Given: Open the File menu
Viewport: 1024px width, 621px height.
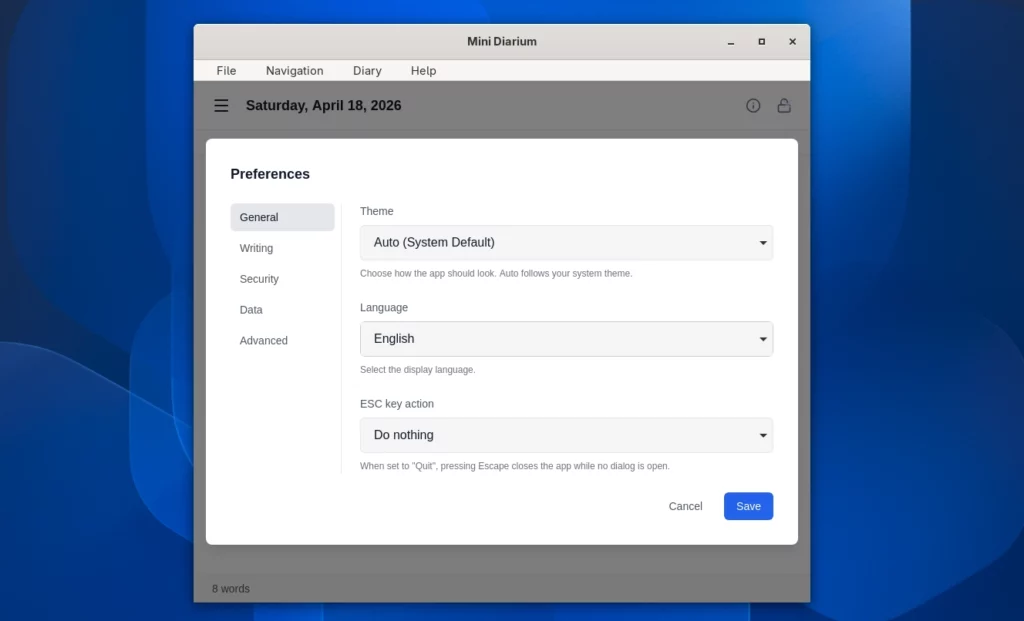Looking at the screenshot, I should (x=226, y=71).
